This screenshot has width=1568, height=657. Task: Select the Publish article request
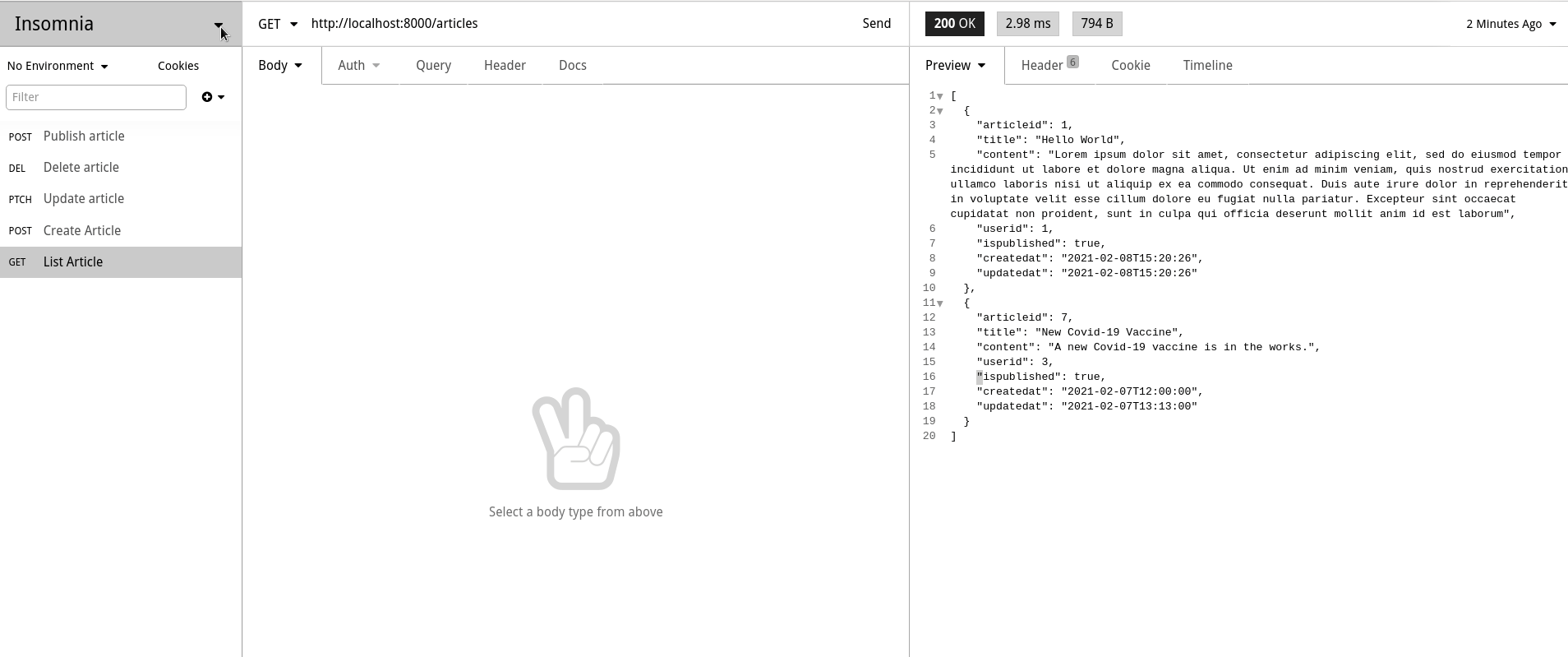(x=121, y=136)
